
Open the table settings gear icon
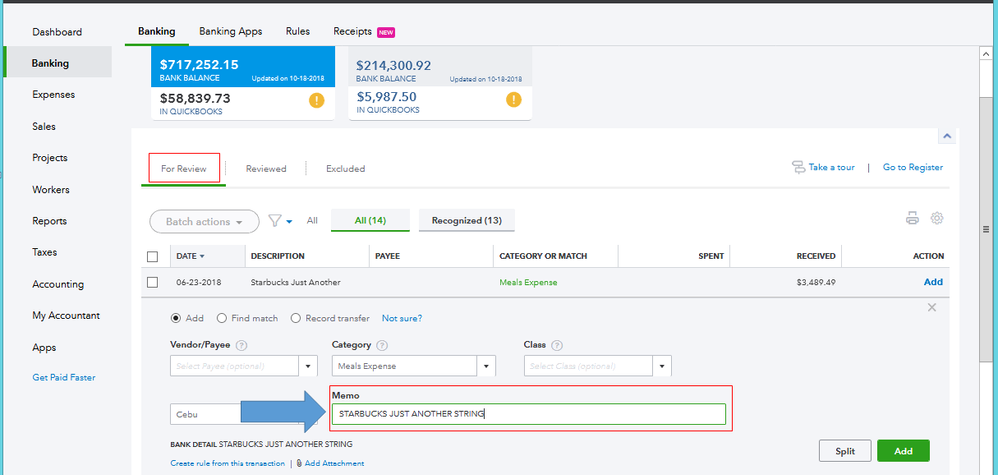(x=937, y=218)
